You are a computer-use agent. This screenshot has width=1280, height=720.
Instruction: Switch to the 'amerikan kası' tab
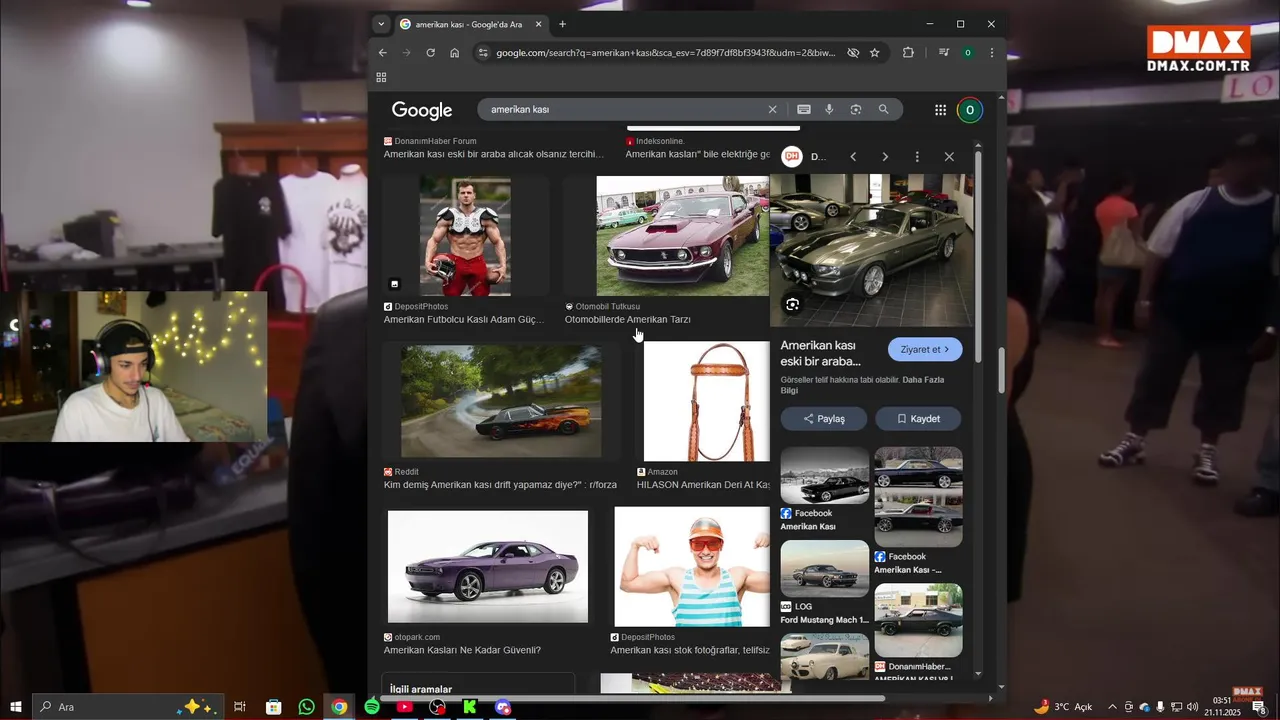pos(469,24)
